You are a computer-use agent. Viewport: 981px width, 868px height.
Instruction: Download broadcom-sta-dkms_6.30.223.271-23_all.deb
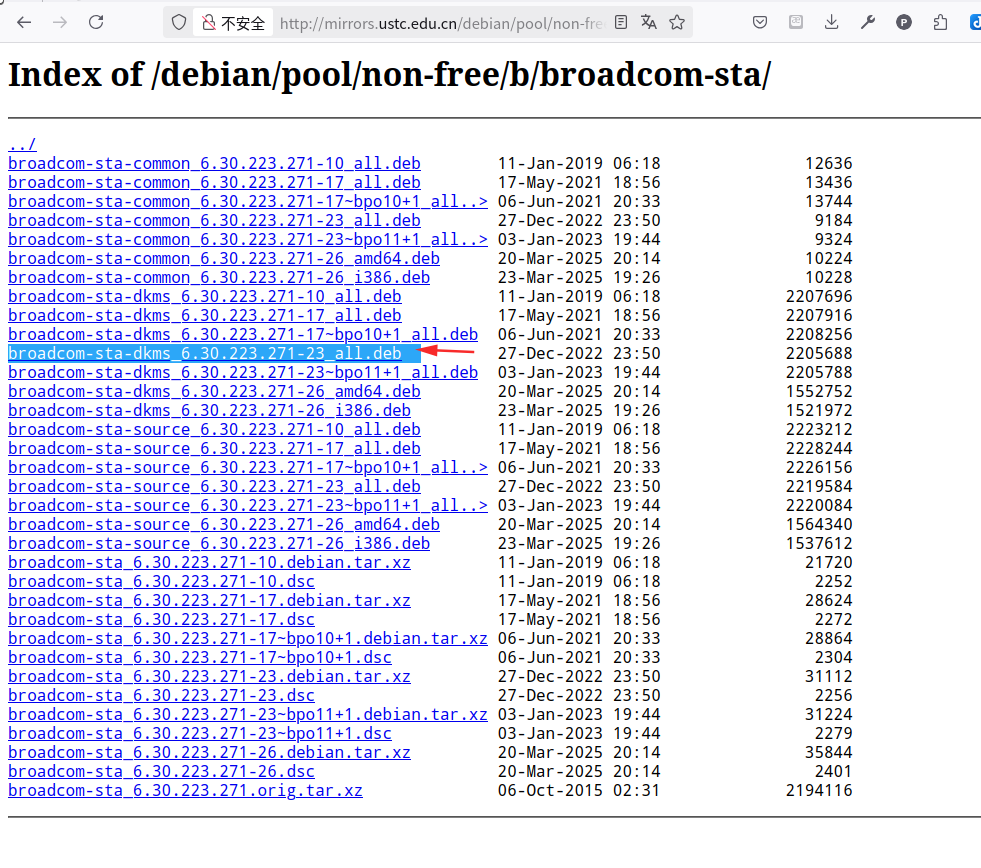(205, 354)
